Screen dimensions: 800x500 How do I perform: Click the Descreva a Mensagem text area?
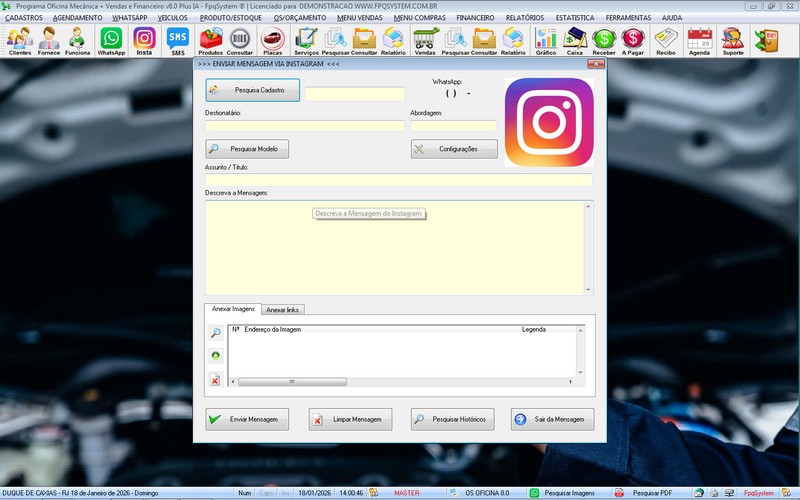pos(395,248)
